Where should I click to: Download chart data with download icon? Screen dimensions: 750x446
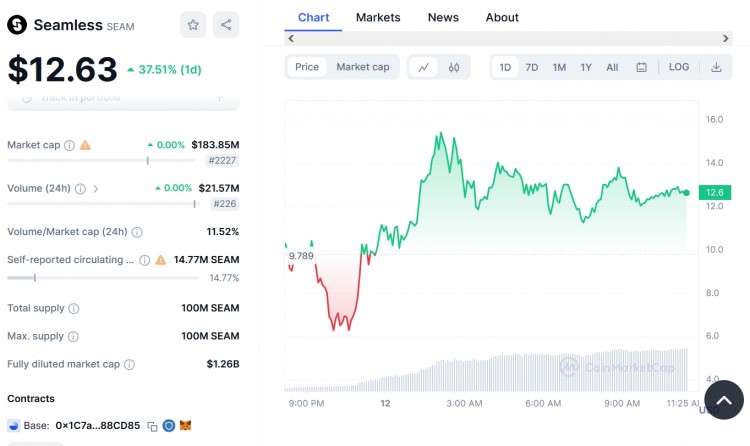coord(716,67)
